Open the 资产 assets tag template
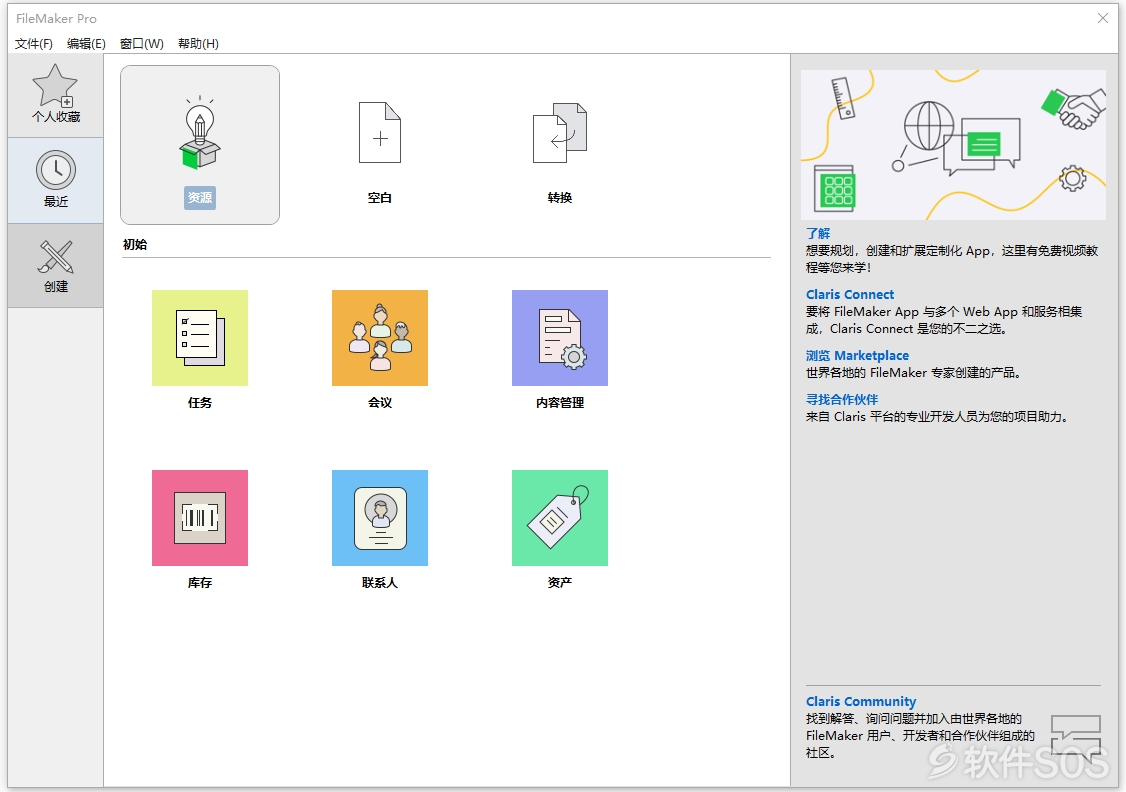The image size is (1126, 792). pos(559,518)
